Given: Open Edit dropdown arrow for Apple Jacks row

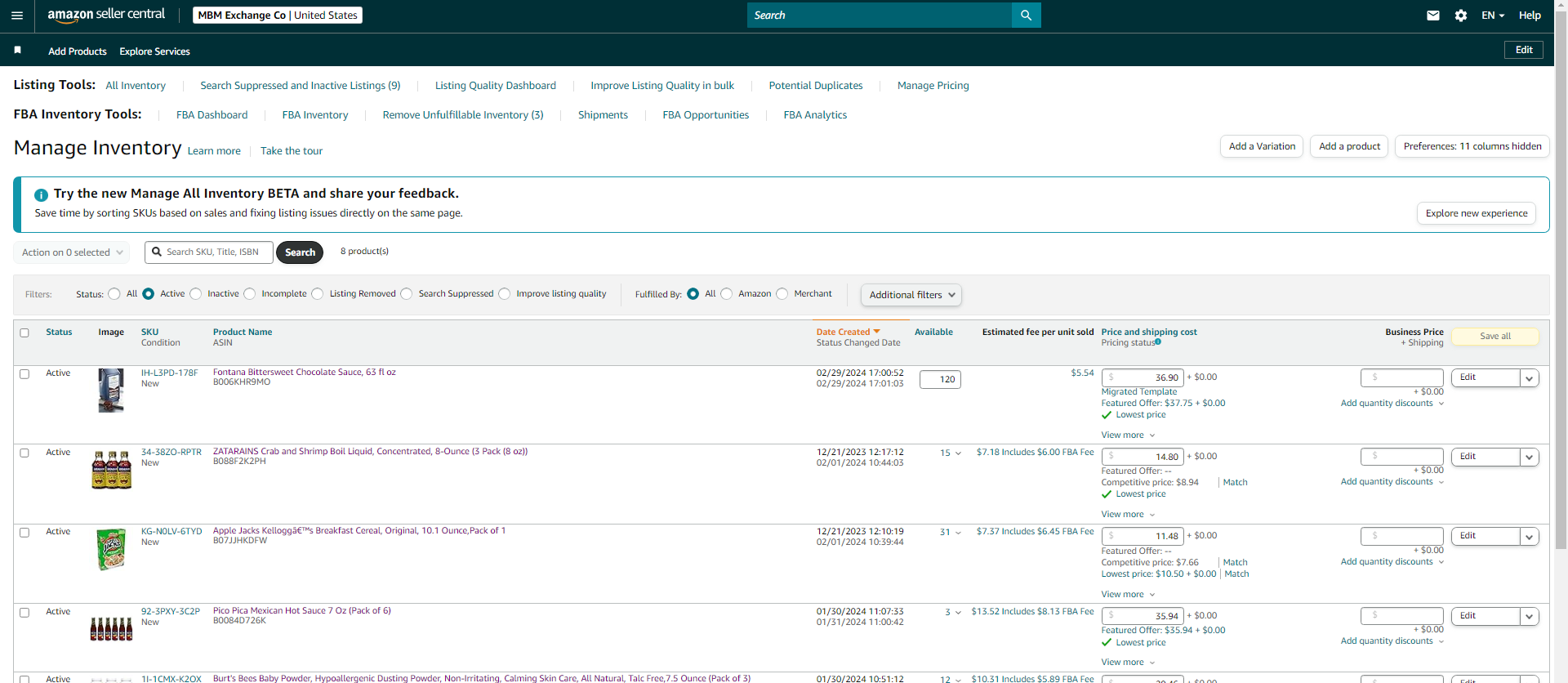Looking at the screenshot, I should pyautogui.click(x=1530, y=537).
